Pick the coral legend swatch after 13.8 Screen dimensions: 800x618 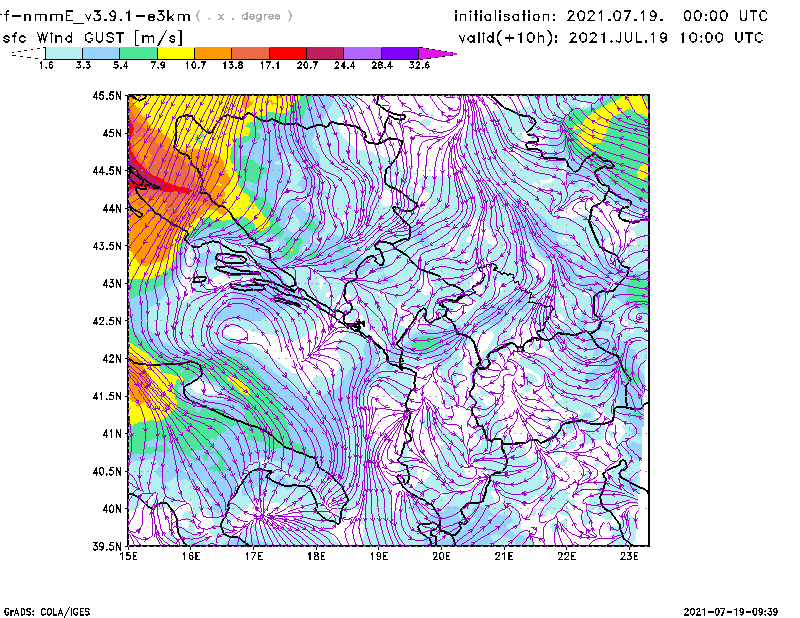[251, 53]
